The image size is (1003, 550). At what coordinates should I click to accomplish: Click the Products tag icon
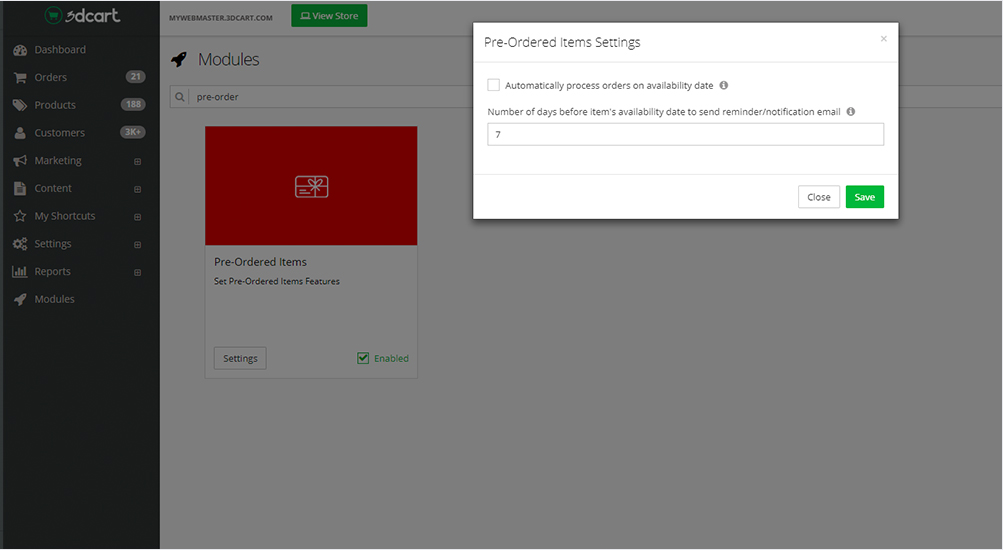point(20,105)
